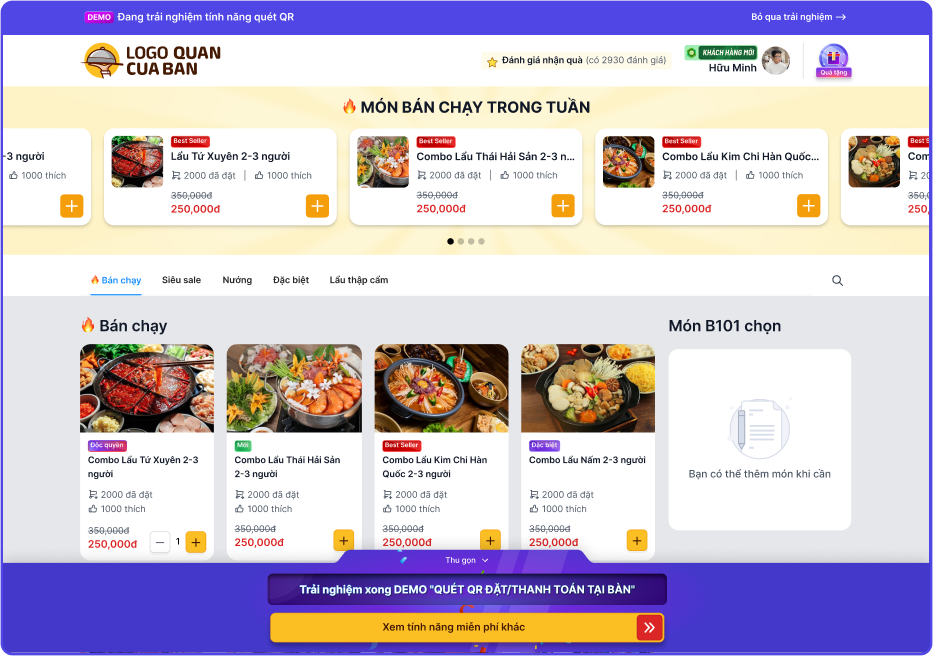This screenshot has height=656, width=933.
Task: Add Combo Lẩu Nấm with plus icon
Action: click(x=637, y=541)
